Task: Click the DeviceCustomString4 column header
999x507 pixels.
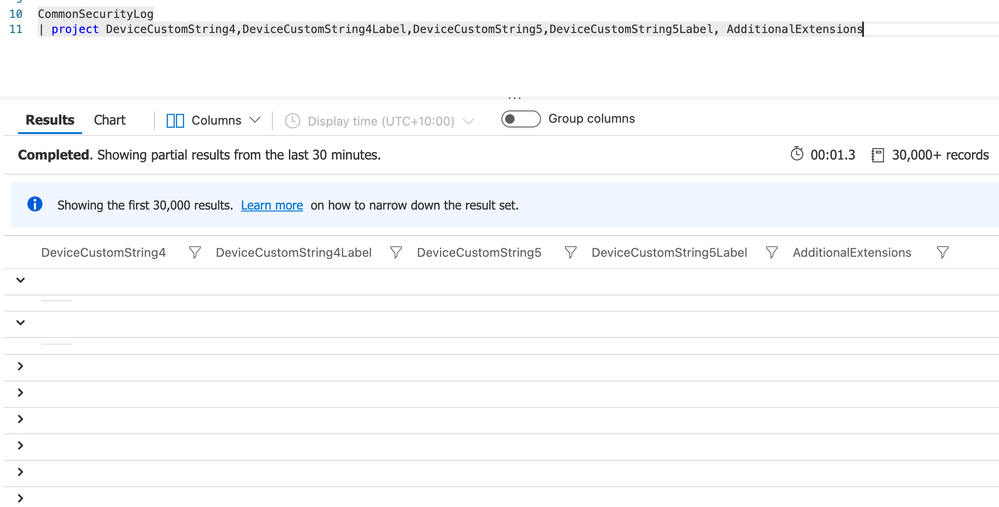Action: (x=103, y=253)
